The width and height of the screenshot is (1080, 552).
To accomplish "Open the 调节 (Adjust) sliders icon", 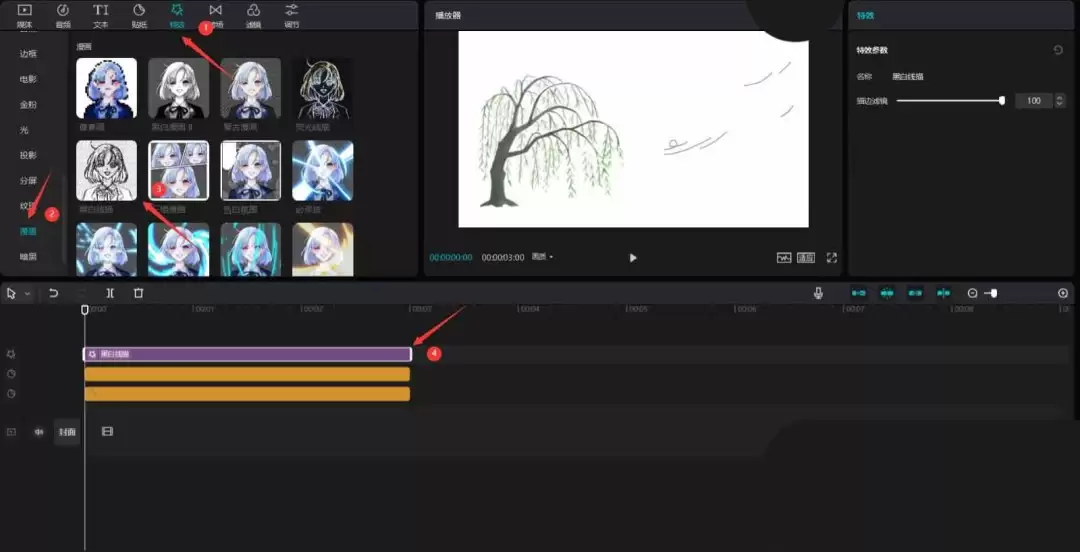I will 291,14.
